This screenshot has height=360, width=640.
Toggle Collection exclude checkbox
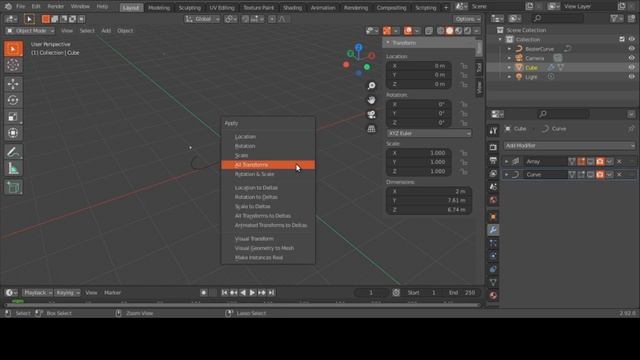tap(622, 39)
